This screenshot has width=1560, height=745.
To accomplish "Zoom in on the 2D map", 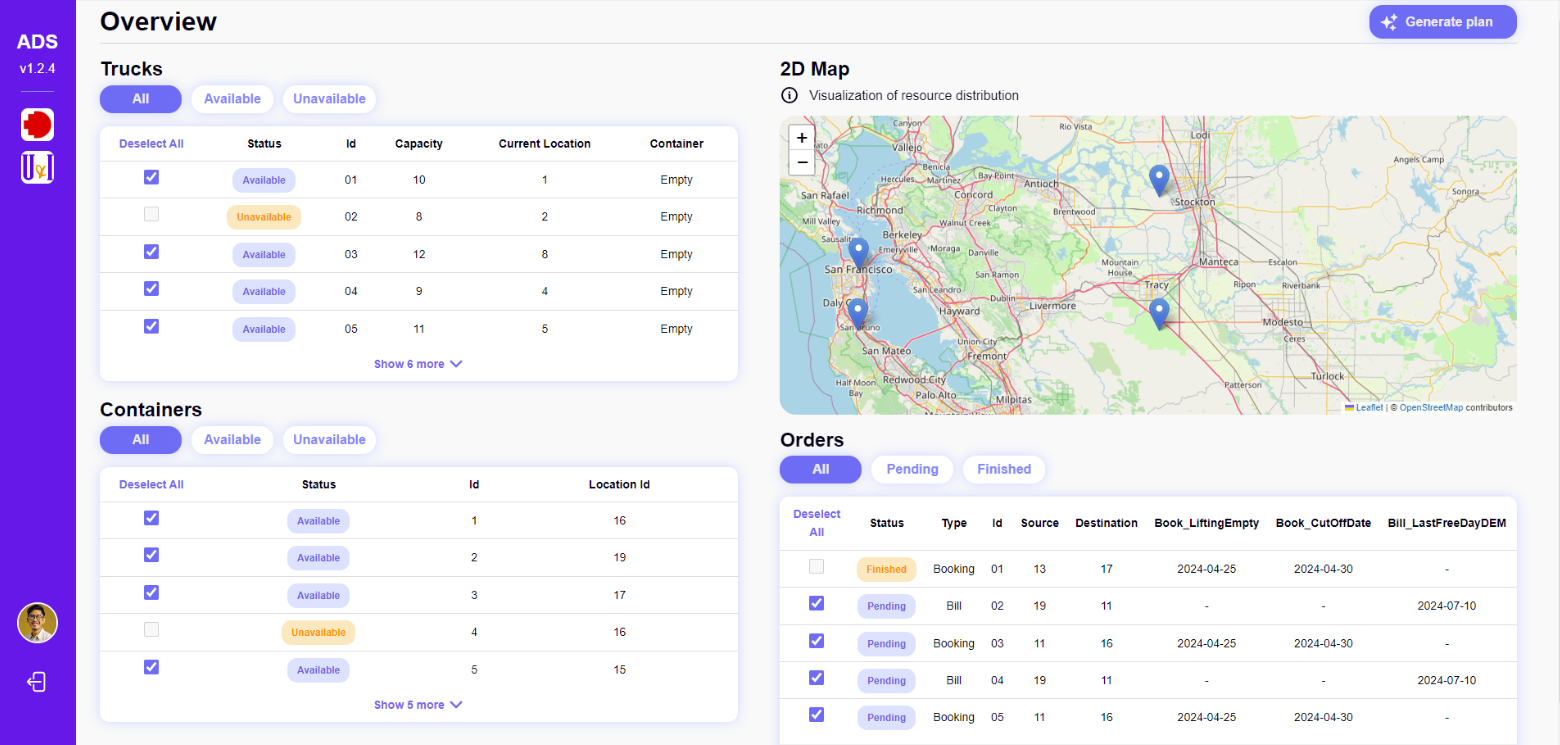I will 801,138.
